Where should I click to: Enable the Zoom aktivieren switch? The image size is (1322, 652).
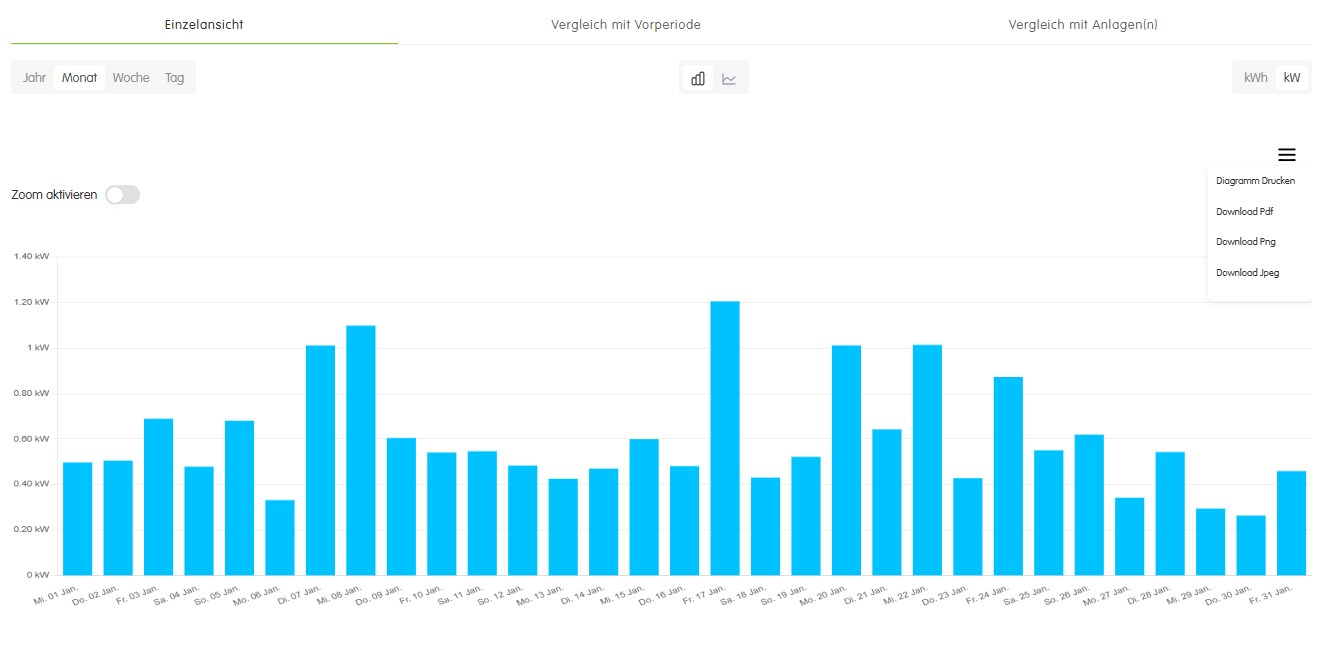pos(123,195)
